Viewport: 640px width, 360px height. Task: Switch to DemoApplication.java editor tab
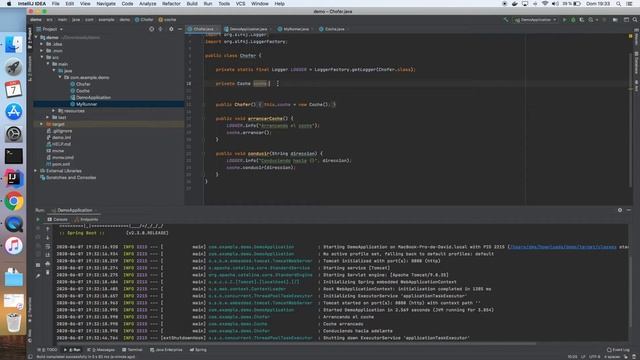248,29
